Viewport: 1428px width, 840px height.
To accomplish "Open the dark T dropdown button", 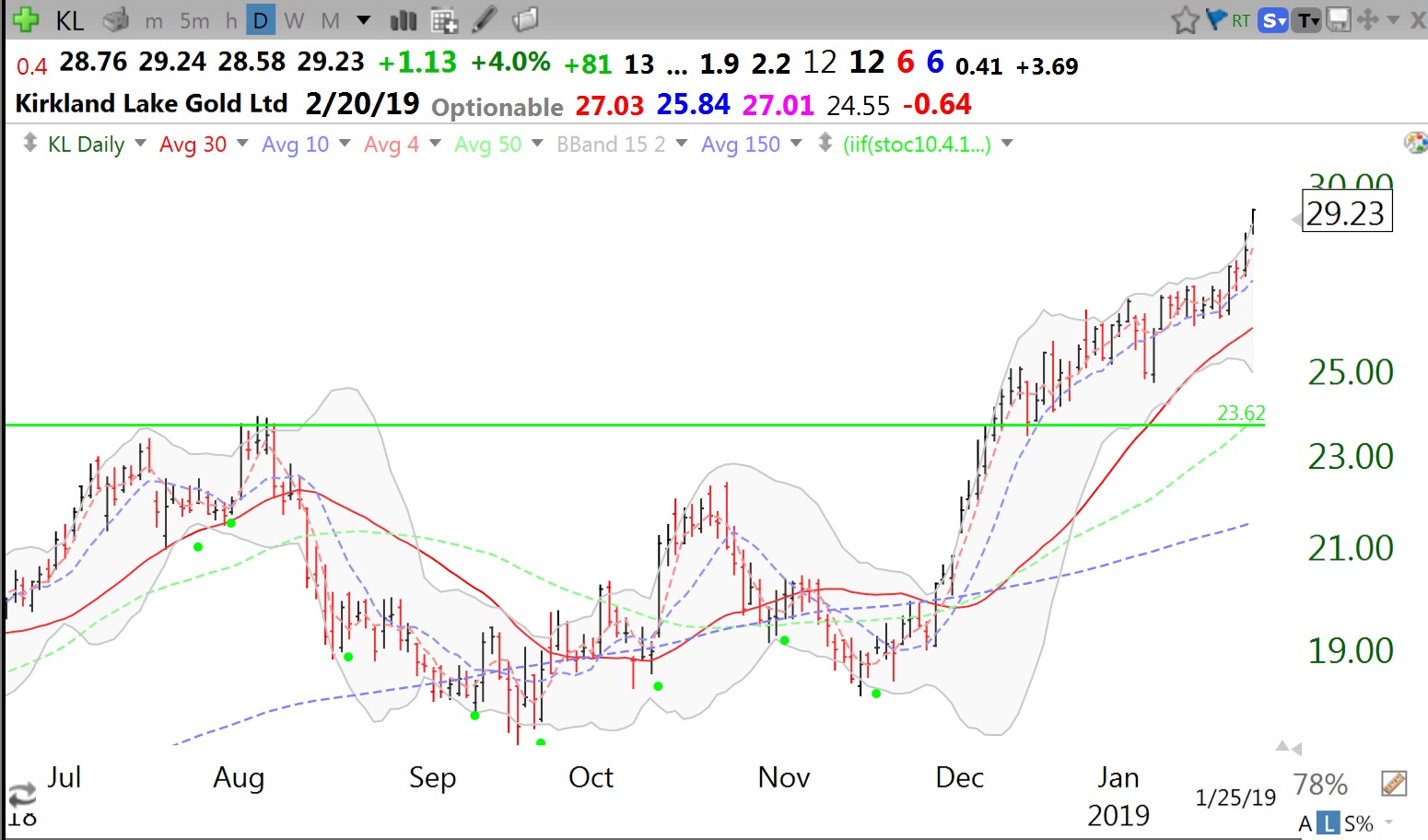I will [x=1308, y=20].
